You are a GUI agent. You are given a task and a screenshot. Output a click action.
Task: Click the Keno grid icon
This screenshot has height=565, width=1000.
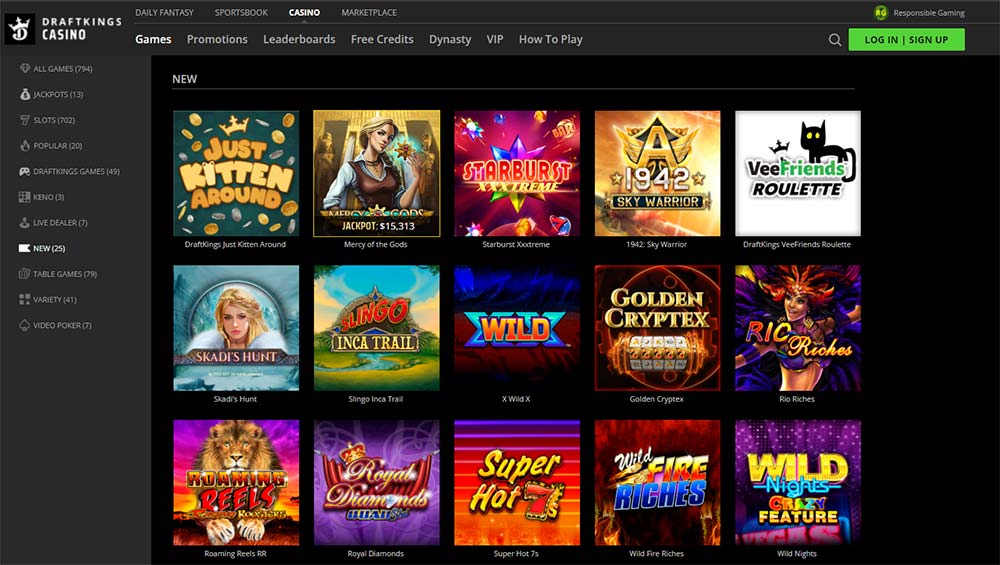tap(25, 197)
